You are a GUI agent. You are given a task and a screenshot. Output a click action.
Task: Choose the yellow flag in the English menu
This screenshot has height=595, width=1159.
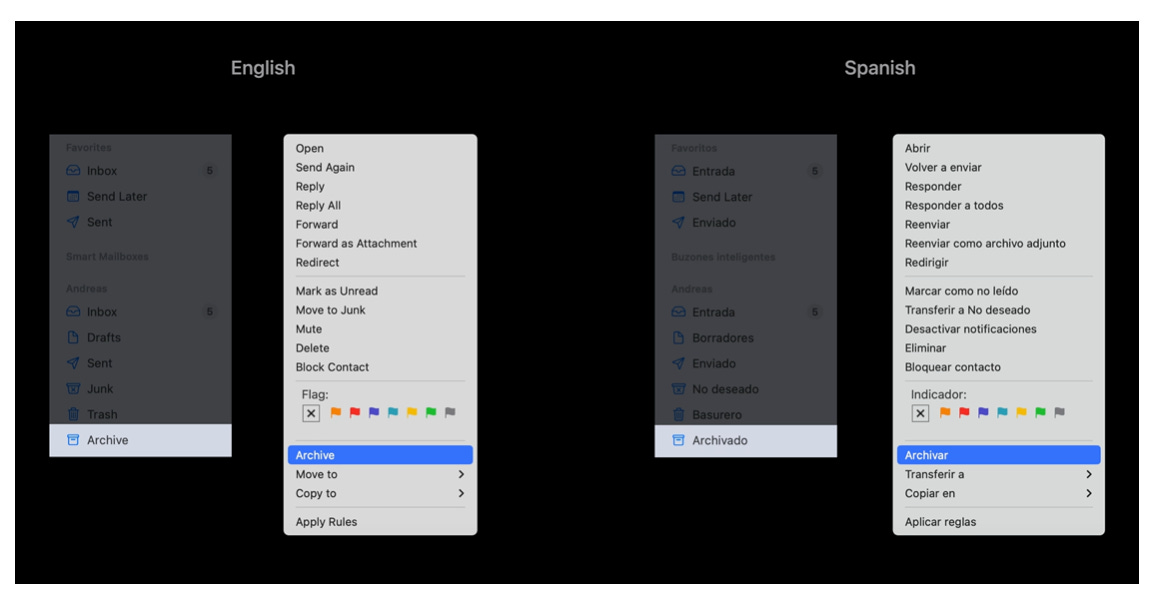[412, 412]
